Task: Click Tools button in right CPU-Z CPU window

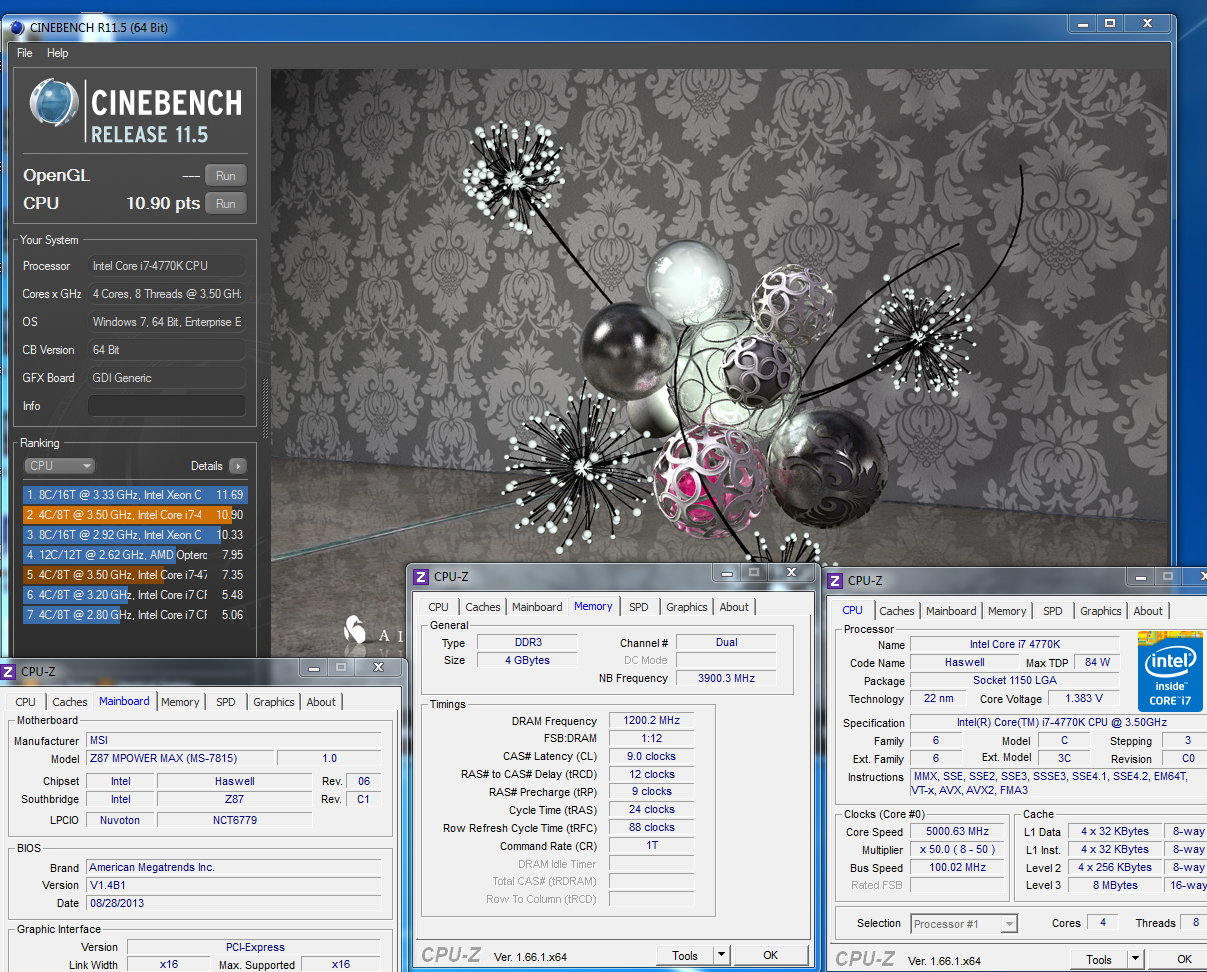Action: [x=1099, y=959]
